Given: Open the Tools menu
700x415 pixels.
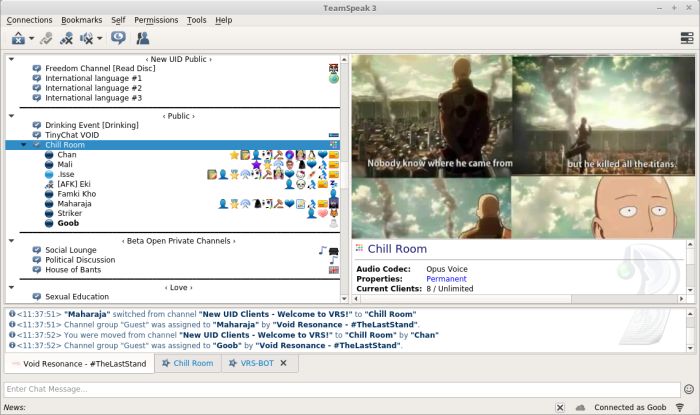Looking at the screenshot, I should click(196, 20).
